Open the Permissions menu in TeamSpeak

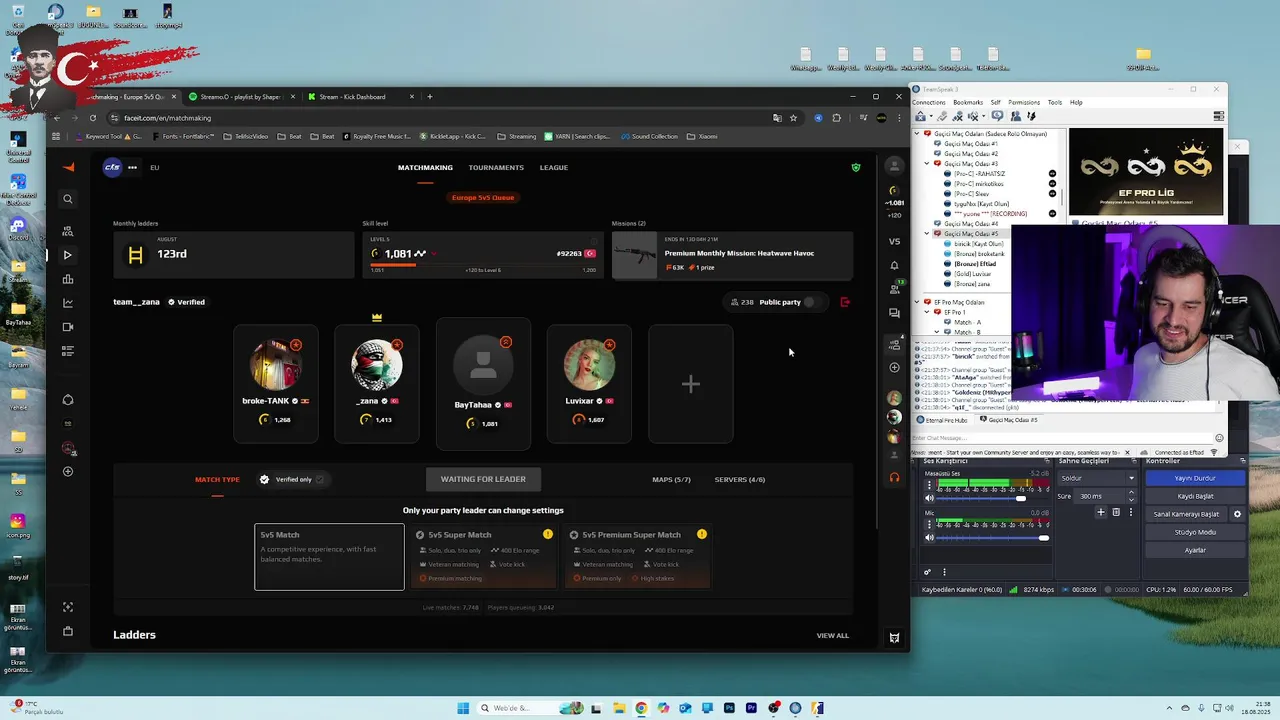tap(1024, 102)
